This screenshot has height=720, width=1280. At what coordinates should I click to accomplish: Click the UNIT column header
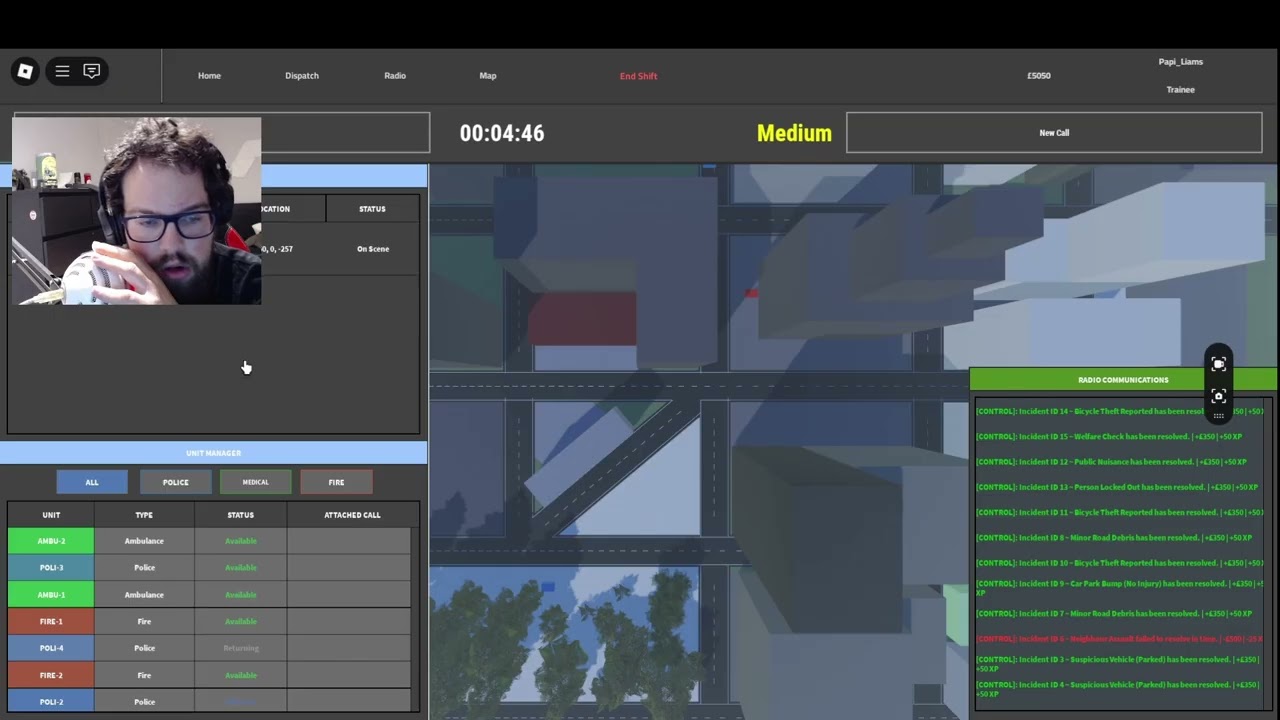click(x=51, y=515)
